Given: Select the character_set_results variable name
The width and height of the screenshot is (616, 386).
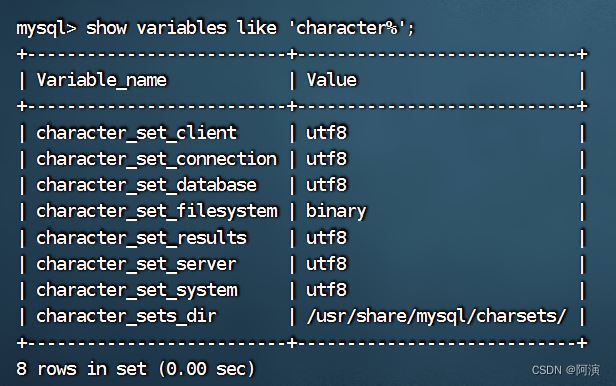Looking at the screenshot, I should click(141, 238).
